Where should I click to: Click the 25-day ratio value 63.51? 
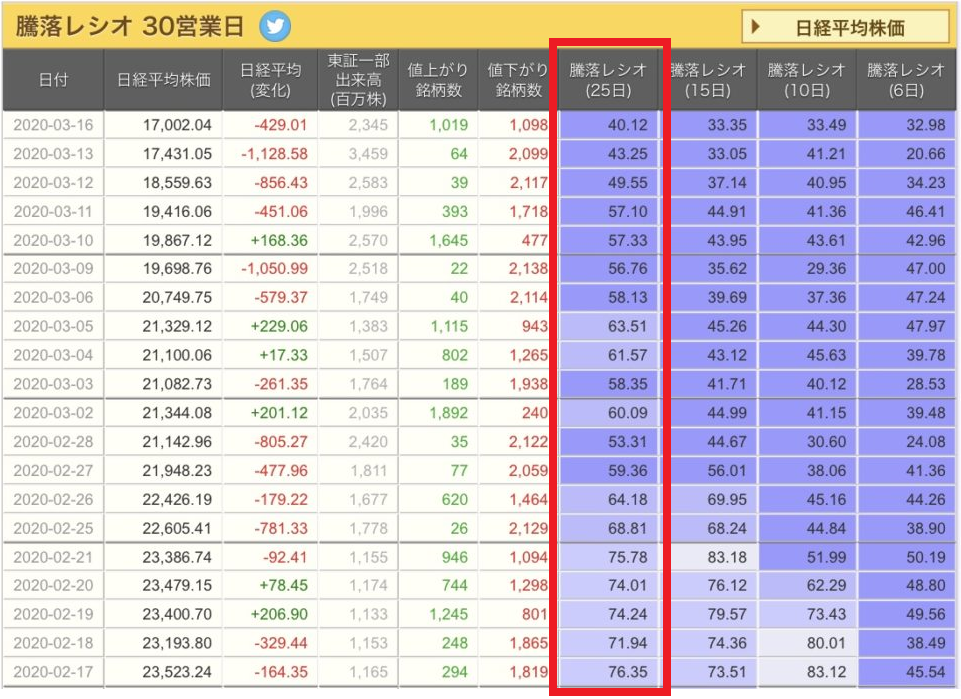[x=628, y=326]
